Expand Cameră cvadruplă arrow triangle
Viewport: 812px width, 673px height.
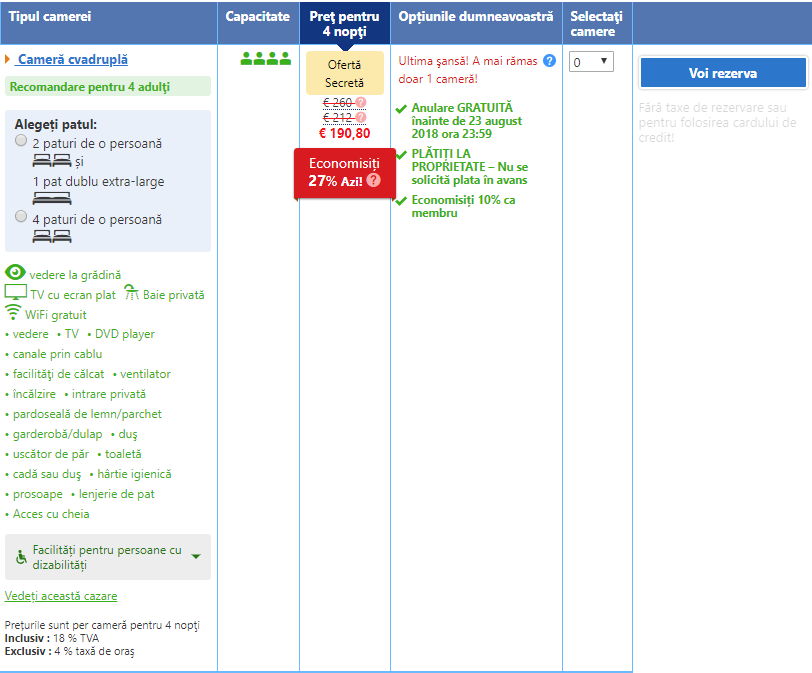pos(8,60)
